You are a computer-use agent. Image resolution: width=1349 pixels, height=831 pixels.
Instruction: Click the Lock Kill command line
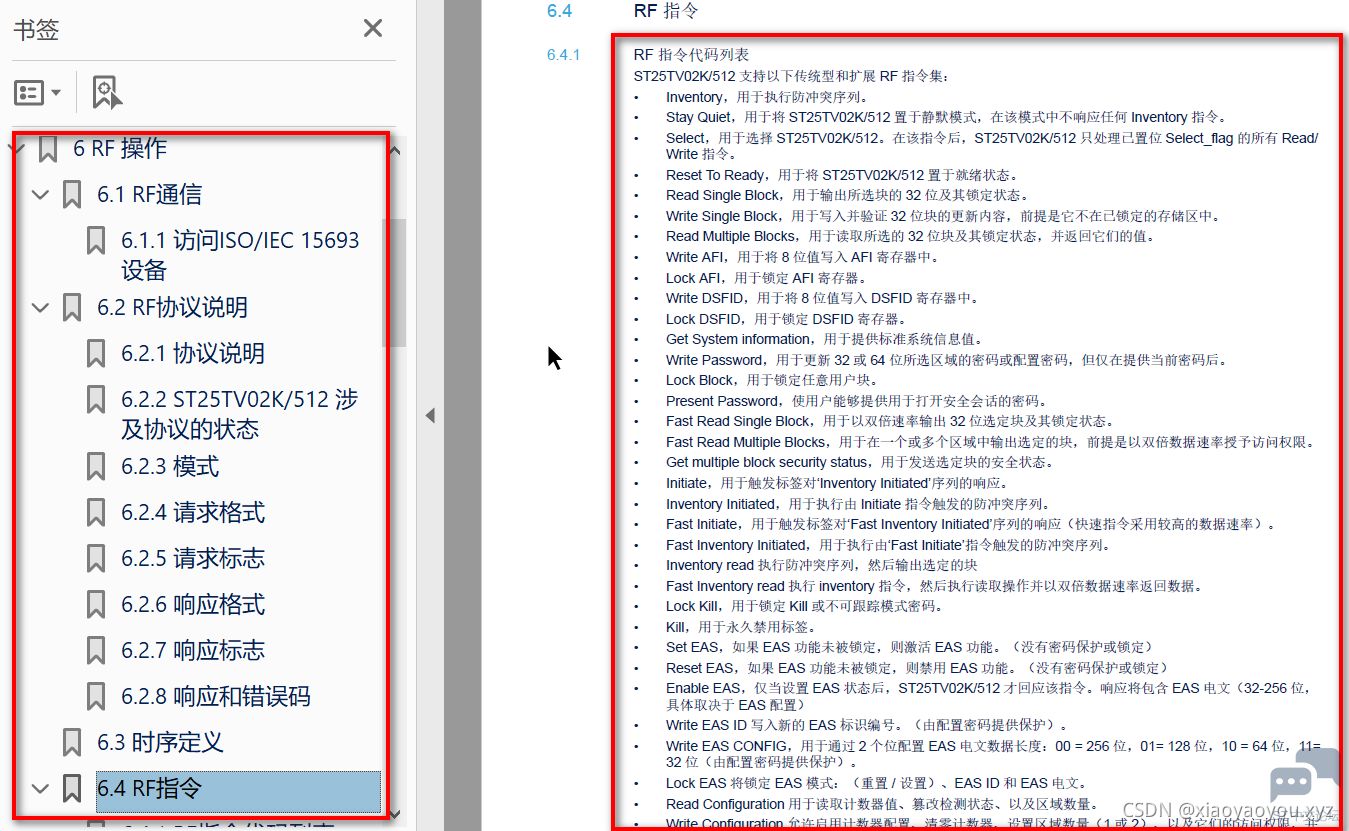[x=804, y=606]
